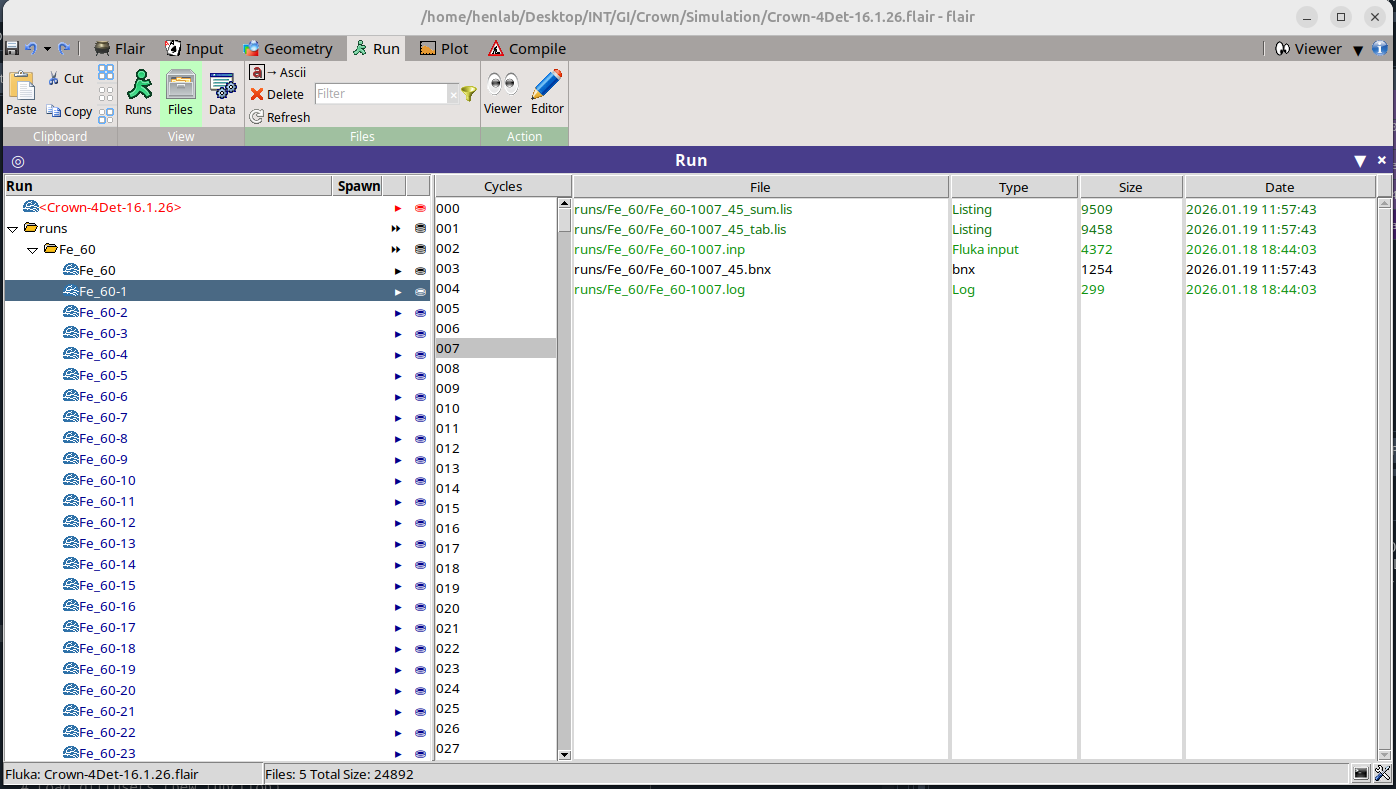Click the Filter text field
Viewport: 1396px width, 789px height.
click(380, 94)
